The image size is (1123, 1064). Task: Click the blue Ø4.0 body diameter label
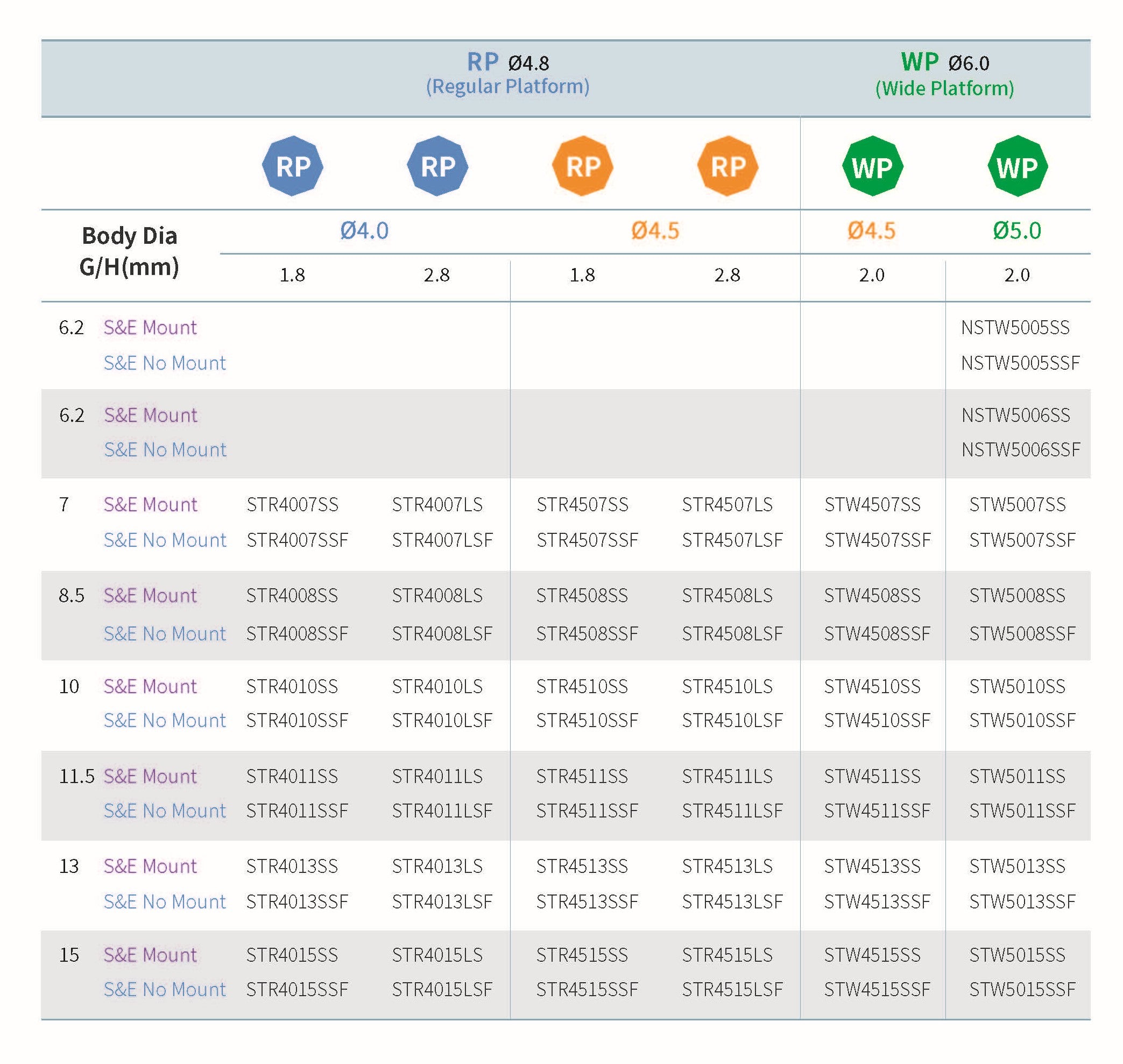pyautogui.click(x=364, y=231)
